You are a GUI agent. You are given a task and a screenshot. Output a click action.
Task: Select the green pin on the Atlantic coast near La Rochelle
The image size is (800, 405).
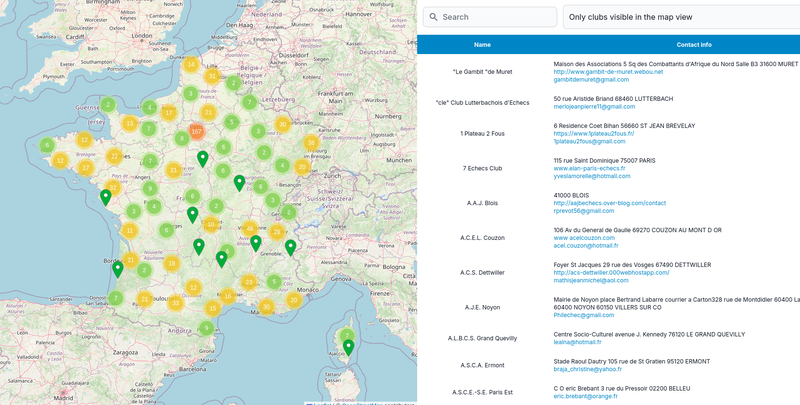[x=106, y=197]
